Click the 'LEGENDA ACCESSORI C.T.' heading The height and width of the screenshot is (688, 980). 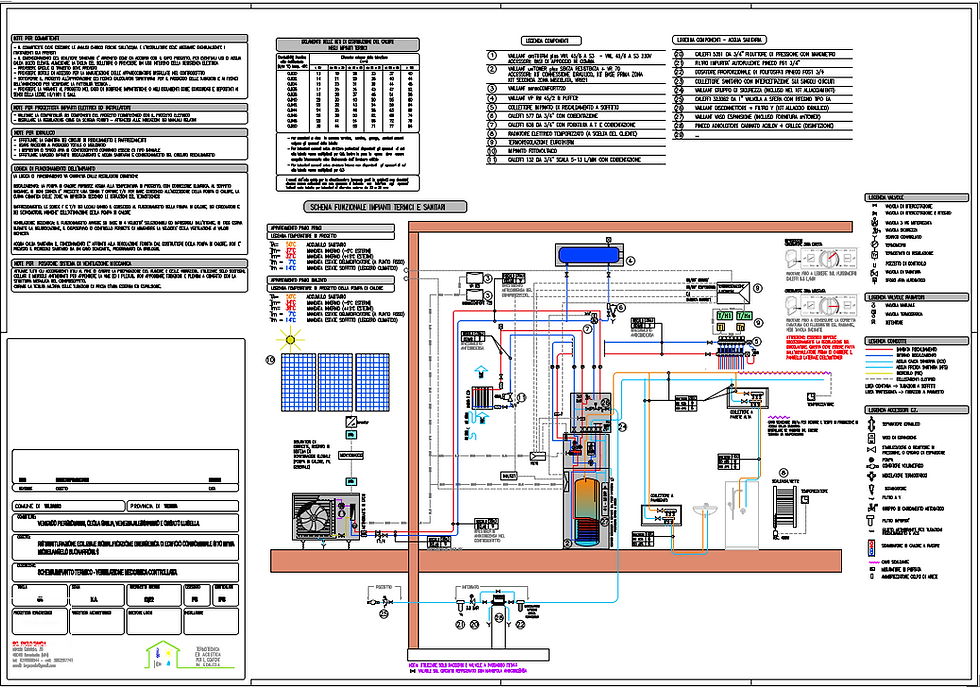click(917, 410)
